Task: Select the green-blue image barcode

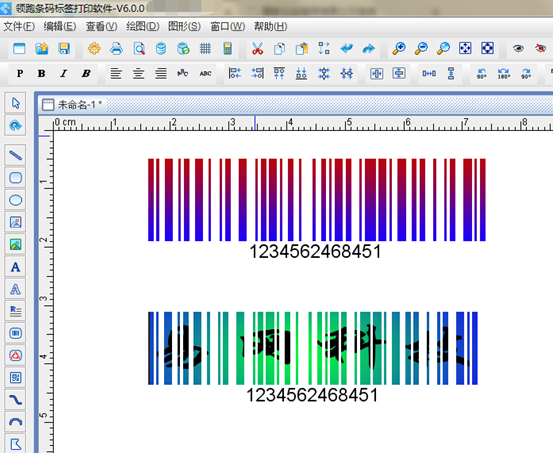Action: click(x=313, y=348)
